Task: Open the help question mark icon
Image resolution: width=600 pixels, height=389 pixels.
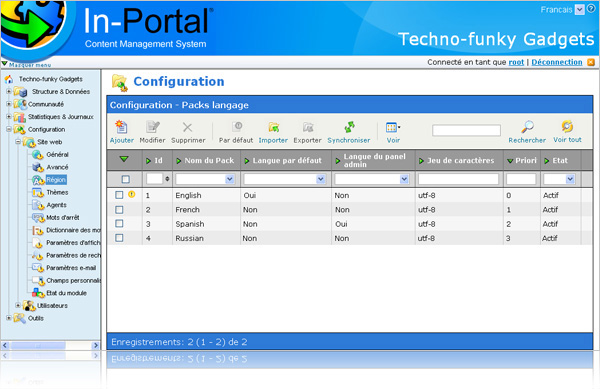Action: 591,9
